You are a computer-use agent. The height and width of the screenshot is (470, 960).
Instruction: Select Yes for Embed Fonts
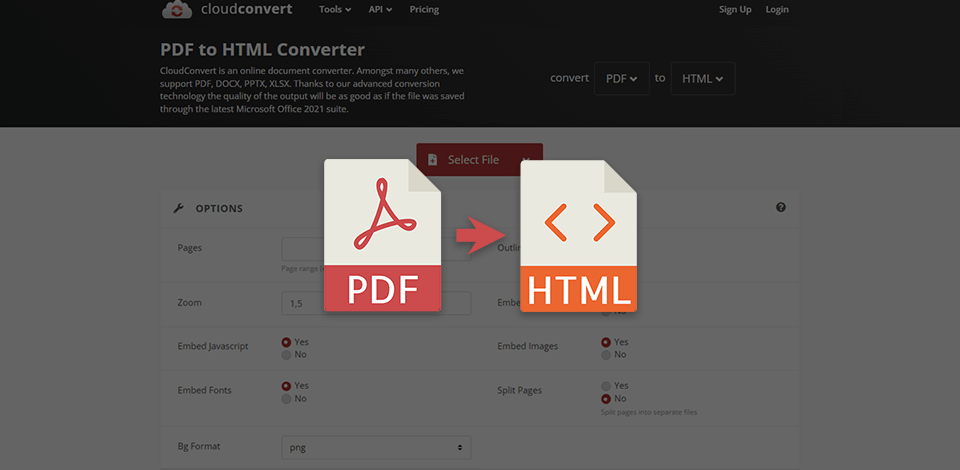coord(286,386)
